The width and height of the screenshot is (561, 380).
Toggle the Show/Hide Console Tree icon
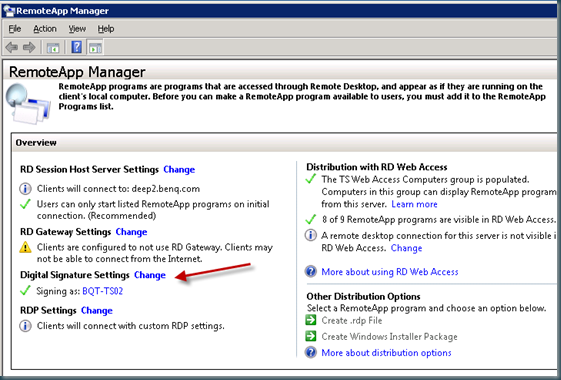(53, 48)
